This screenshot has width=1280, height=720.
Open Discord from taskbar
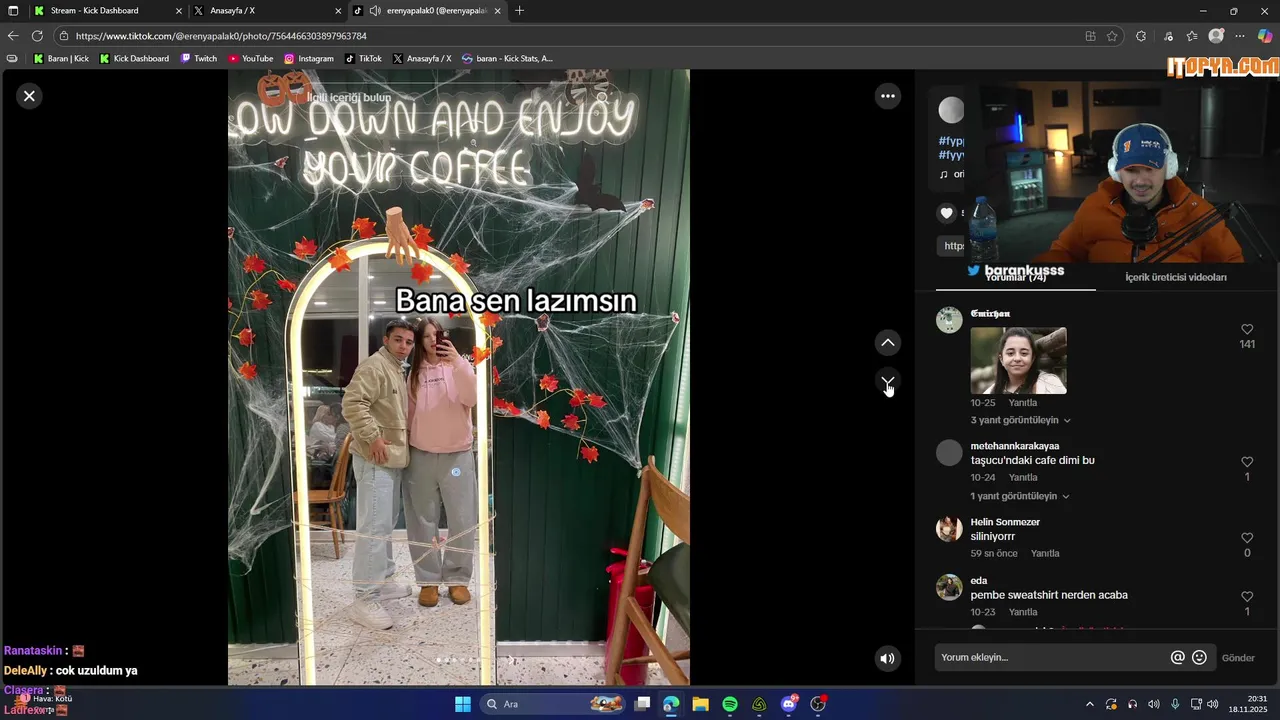[x=789, y=704]
